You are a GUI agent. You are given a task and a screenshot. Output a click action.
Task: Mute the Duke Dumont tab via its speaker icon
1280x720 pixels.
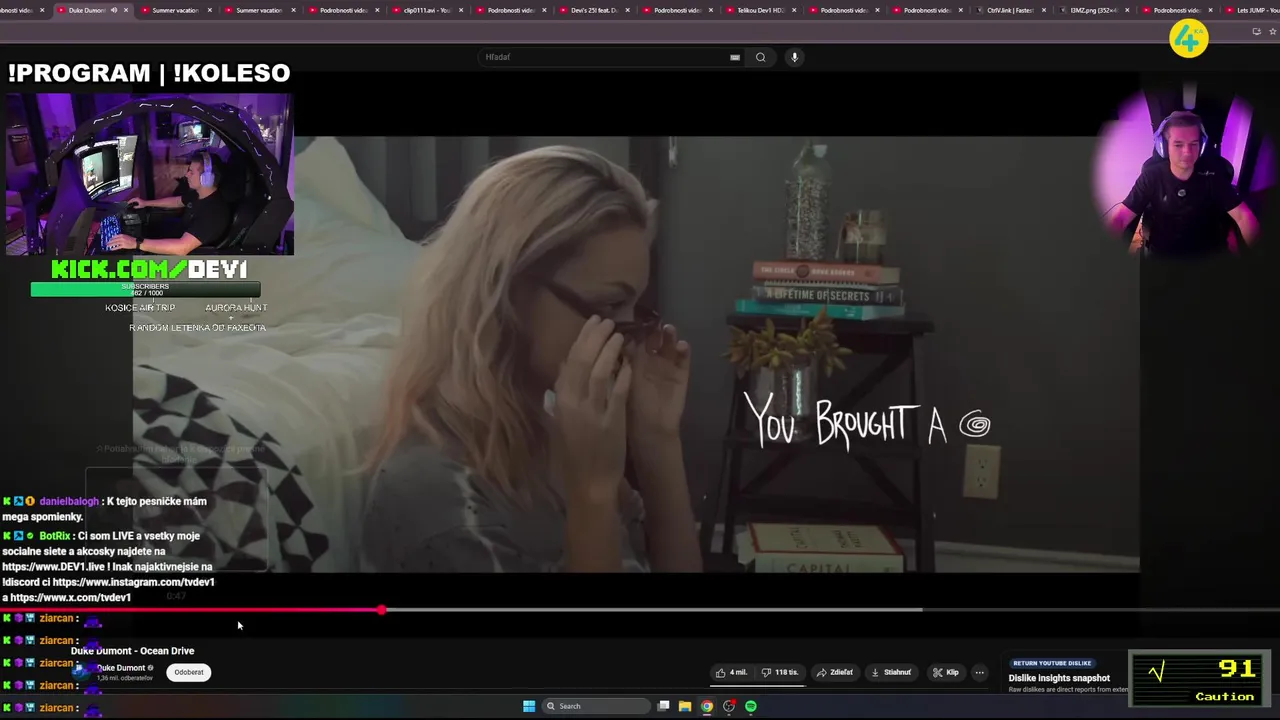[113, 10]
